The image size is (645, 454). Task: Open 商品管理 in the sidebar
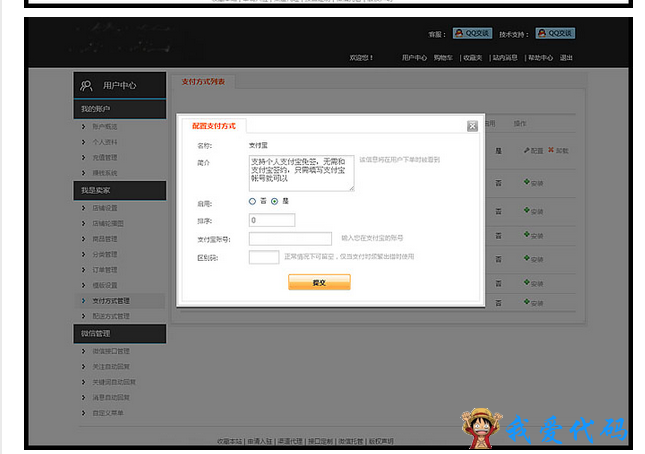pyautogui.click(x=104, y=239)
